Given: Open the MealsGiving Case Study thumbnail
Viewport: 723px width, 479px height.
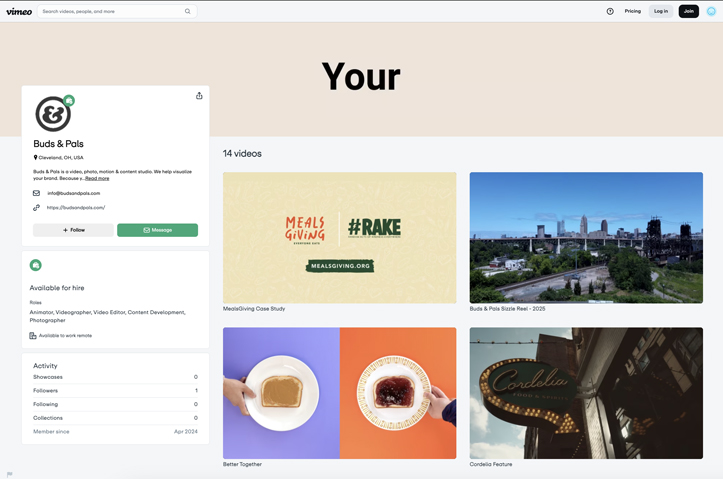Looking at the screenshot, I should [340, 238].
